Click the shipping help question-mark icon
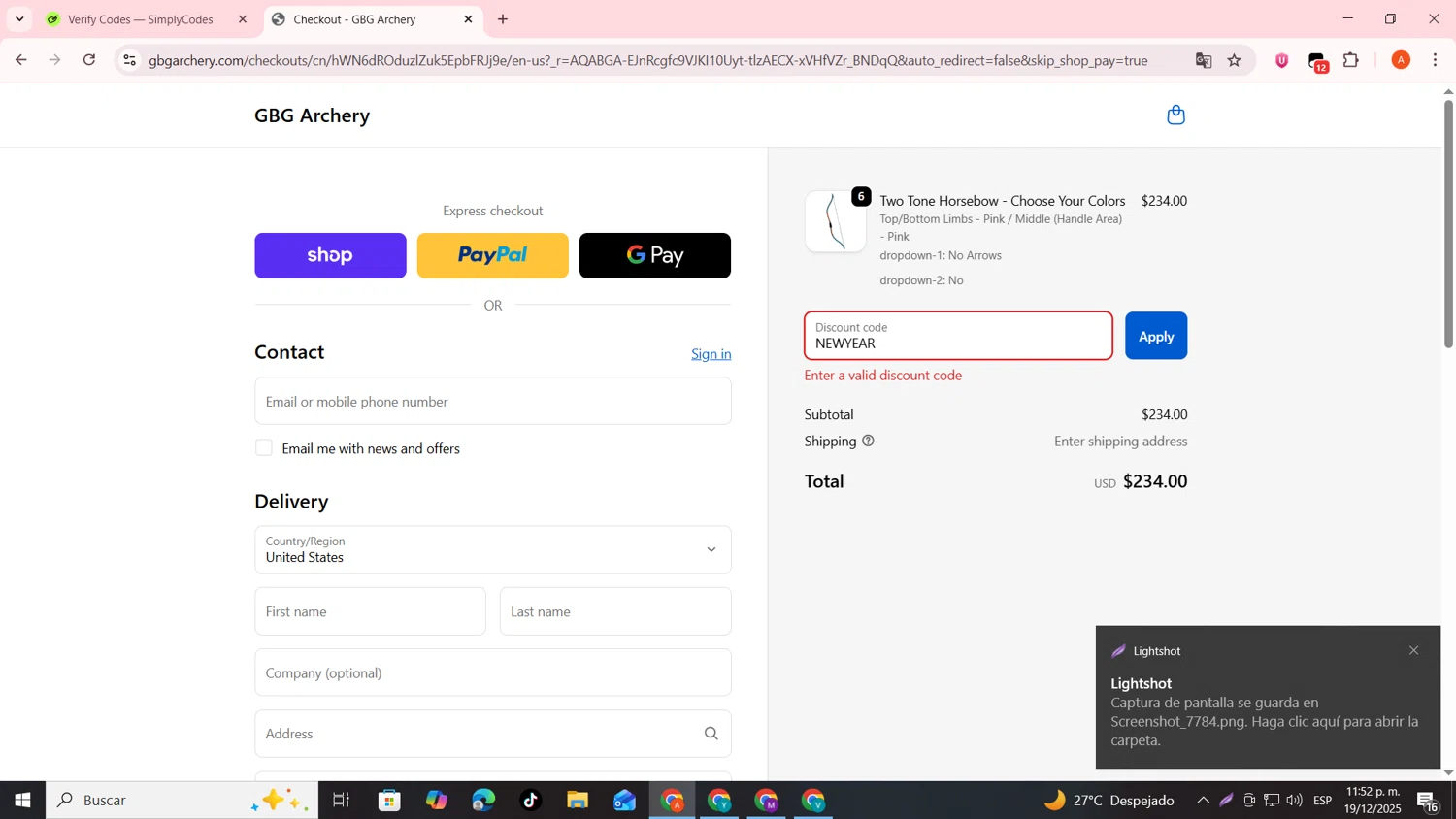Image resolution: width=1456 pixels, height=819 pixels. click(x=868, y=441)
